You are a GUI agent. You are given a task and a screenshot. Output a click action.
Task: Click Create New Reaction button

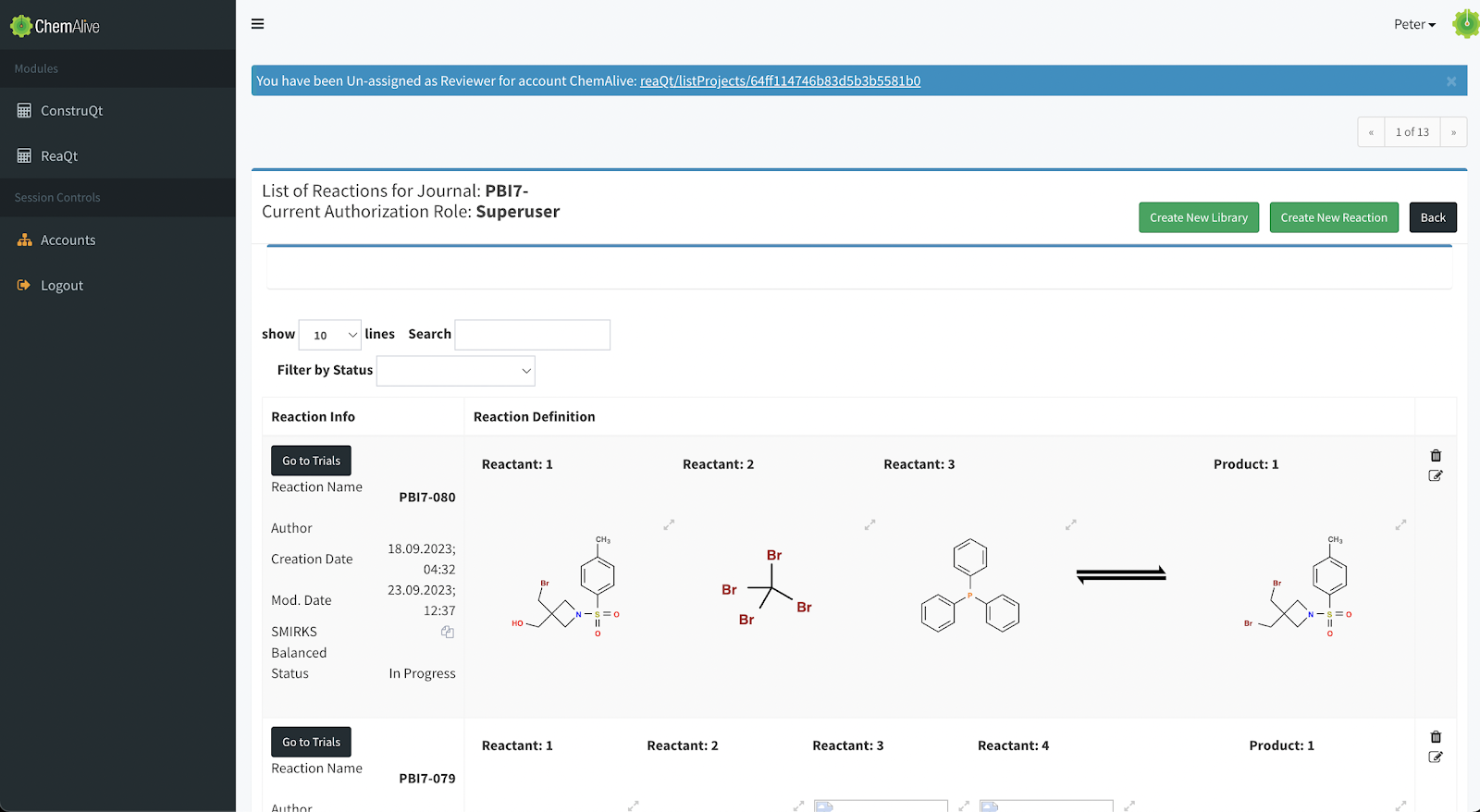tap(1333, 218)
